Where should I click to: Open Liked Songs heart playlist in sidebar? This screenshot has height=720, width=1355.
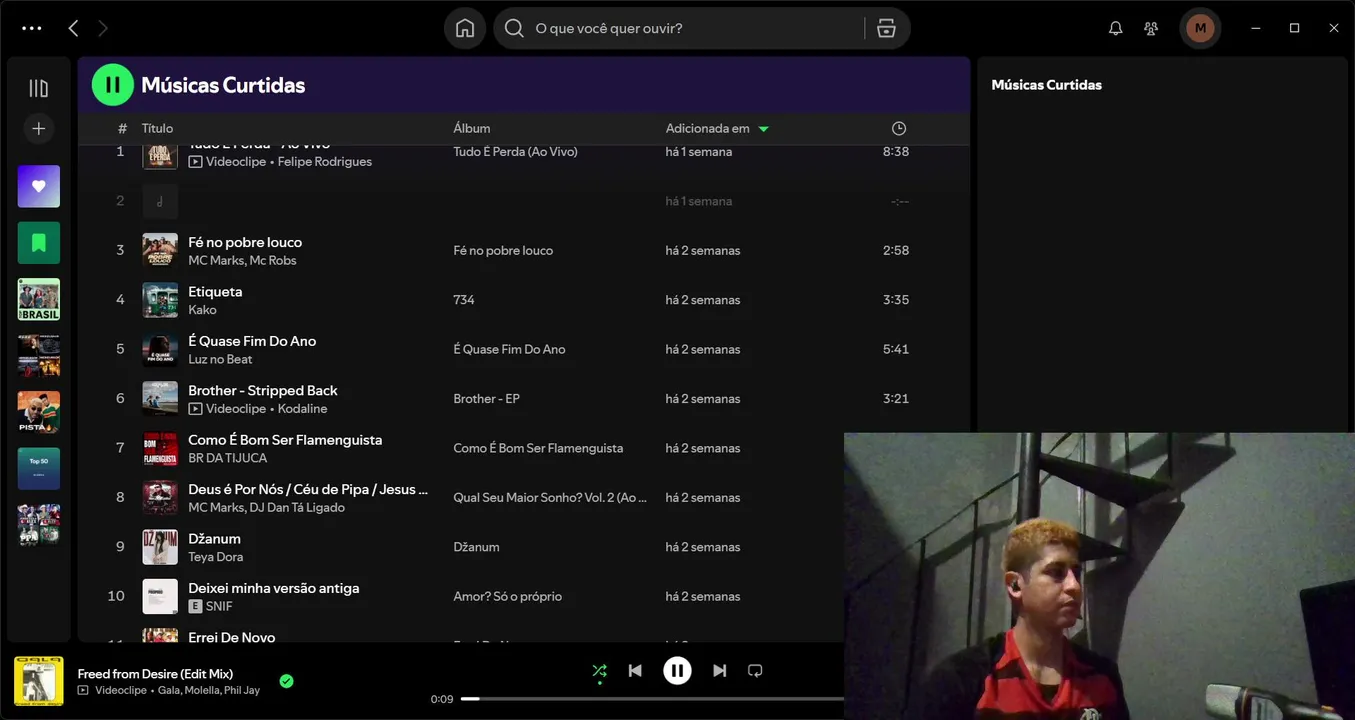point(39,186)
